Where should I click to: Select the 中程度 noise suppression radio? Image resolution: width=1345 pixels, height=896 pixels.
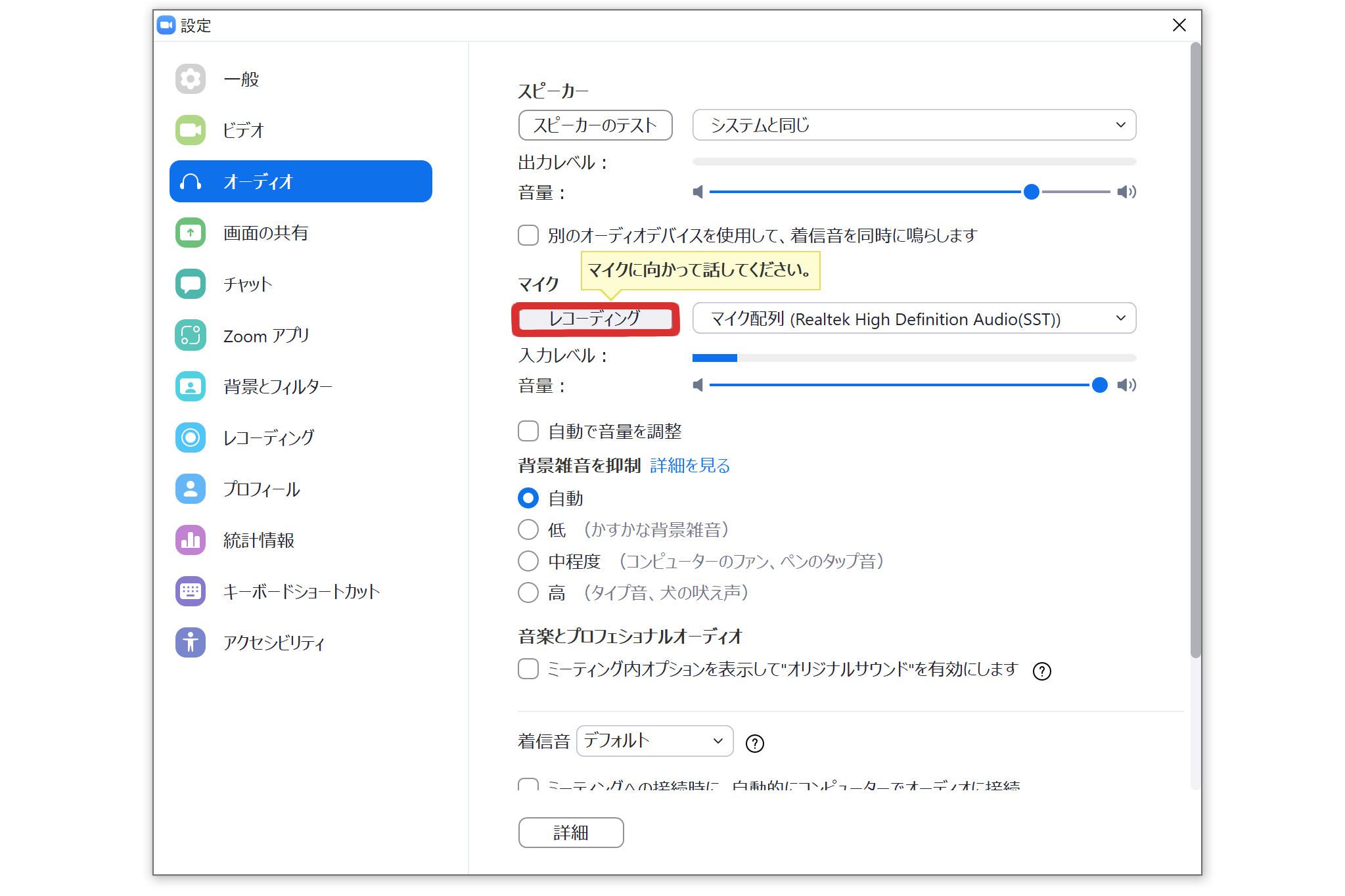(x=528, y=561)
